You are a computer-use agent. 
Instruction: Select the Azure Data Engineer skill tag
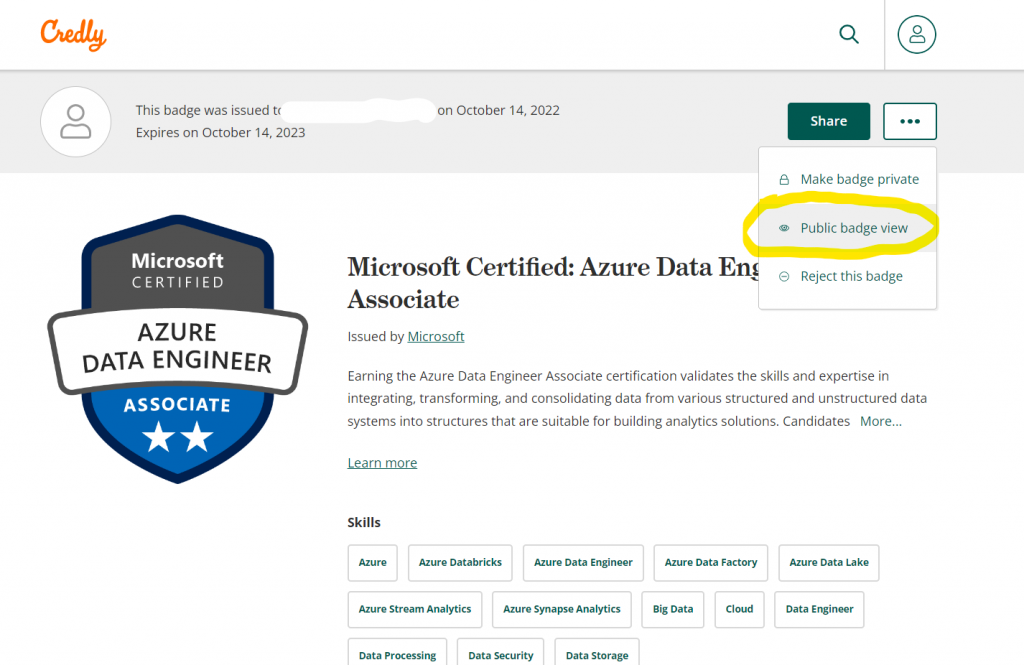583,562
